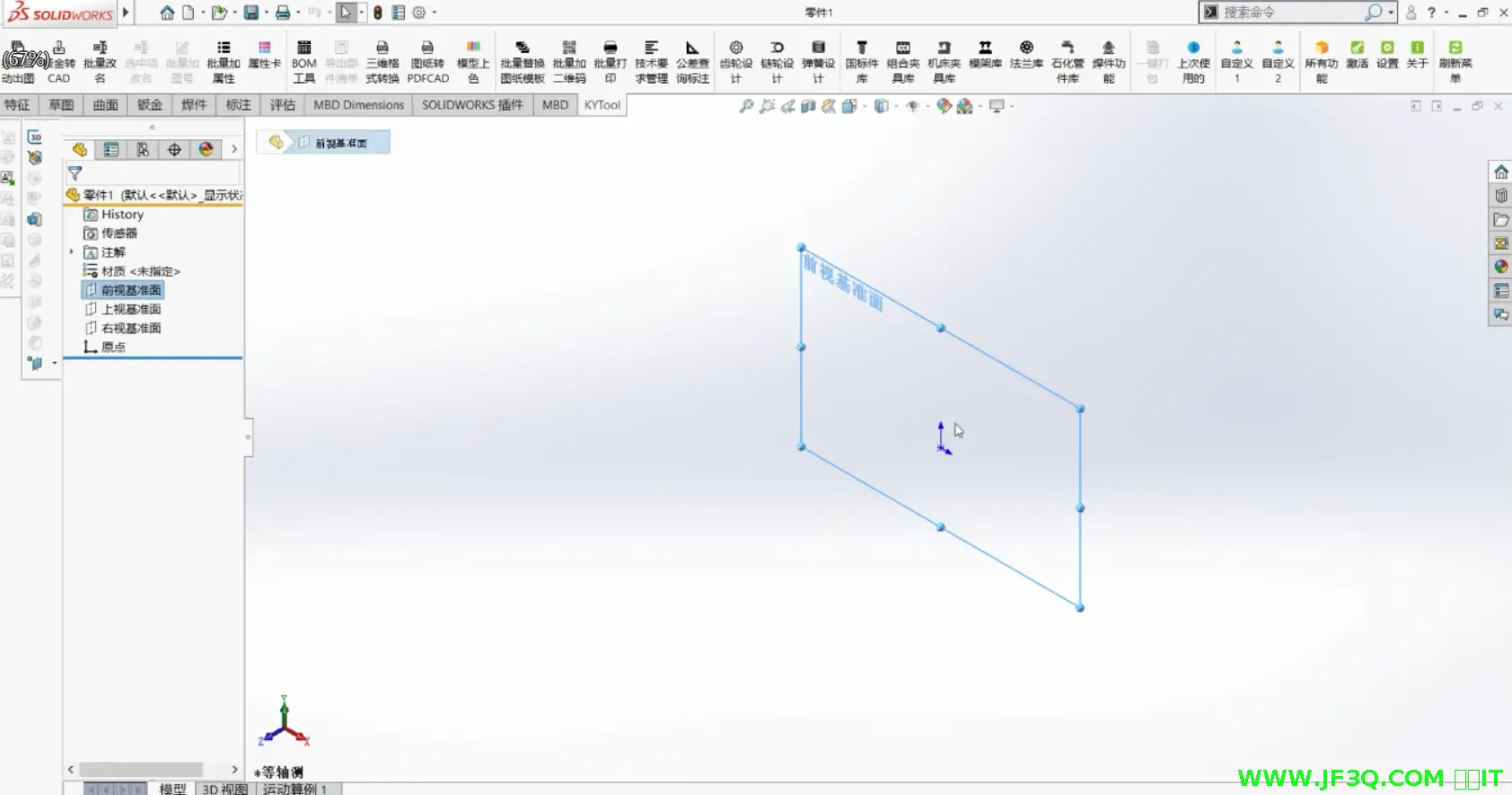
Task: Select 原点 origin in tree
Action: (x=104, y=347)
